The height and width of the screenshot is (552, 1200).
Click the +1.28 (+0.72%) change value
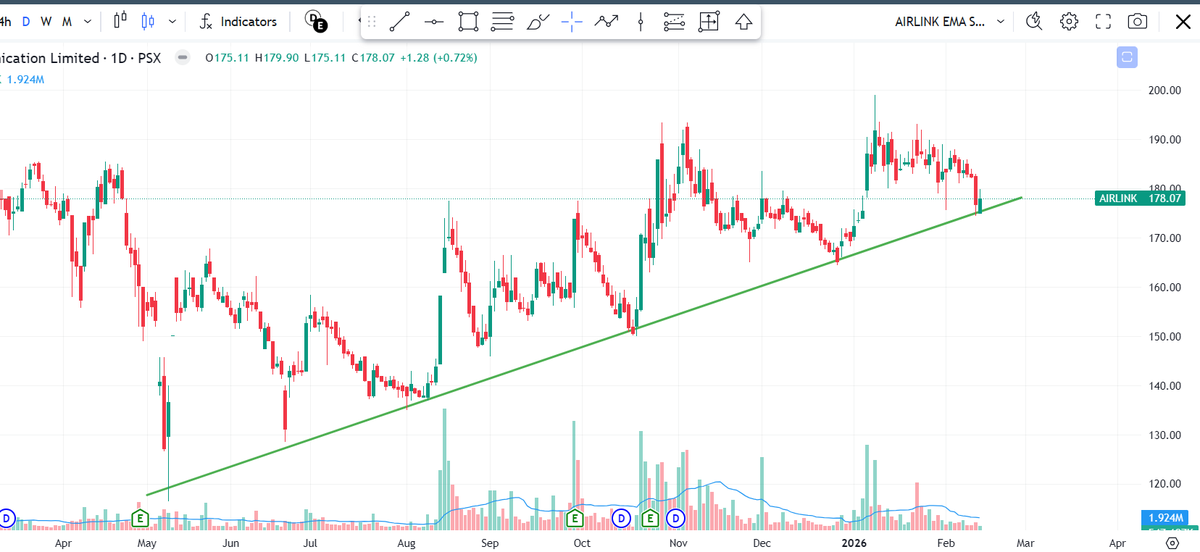pos(440,58)
